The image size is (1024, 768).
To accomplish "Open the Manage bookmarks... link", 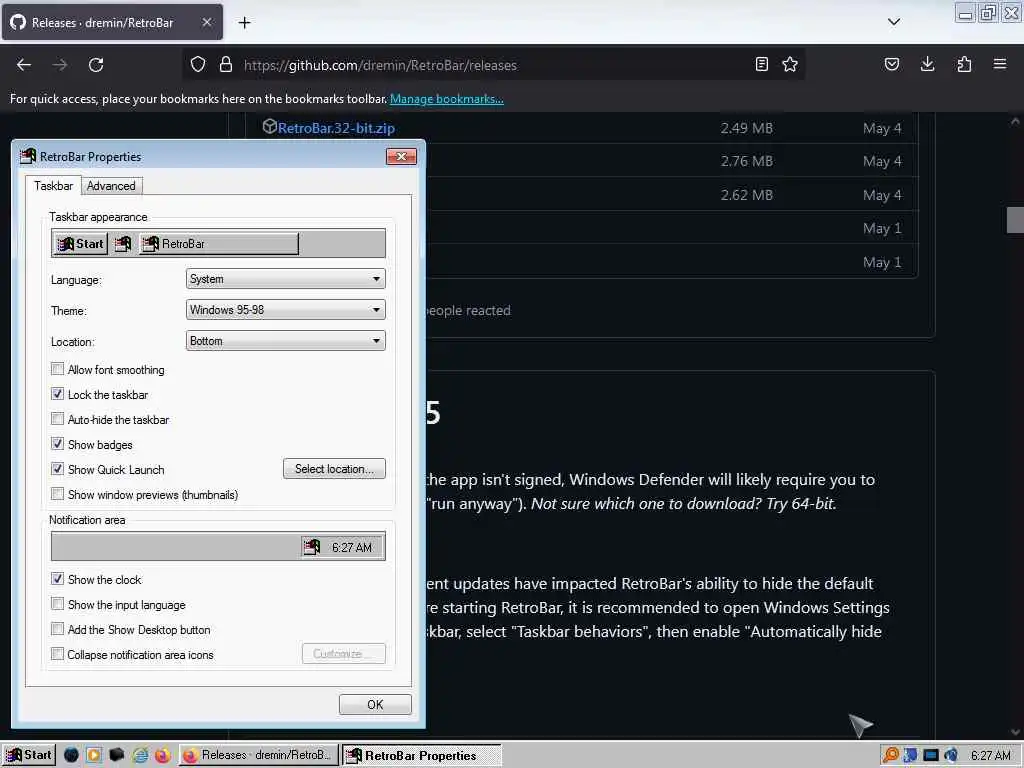I will (447, 99).
